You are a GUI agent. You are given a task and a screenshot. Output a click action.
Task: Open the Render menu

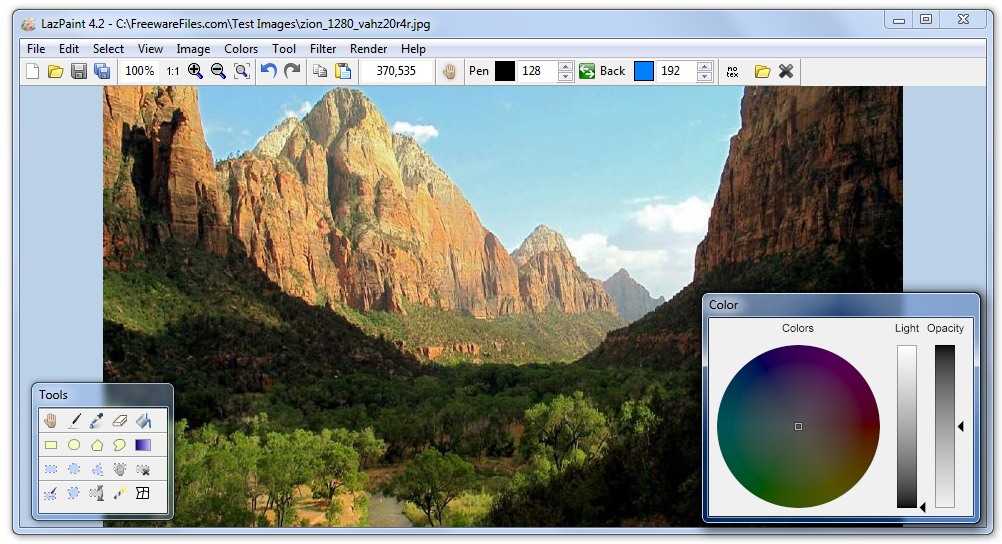click(x=368, y=49)
